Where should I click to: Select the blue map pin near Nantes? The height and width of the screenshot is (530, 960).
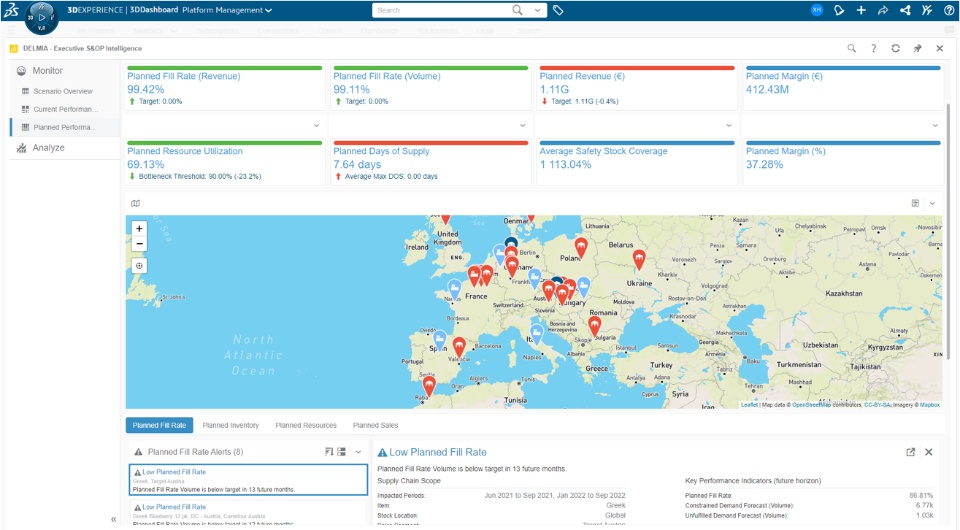point(454,289)
